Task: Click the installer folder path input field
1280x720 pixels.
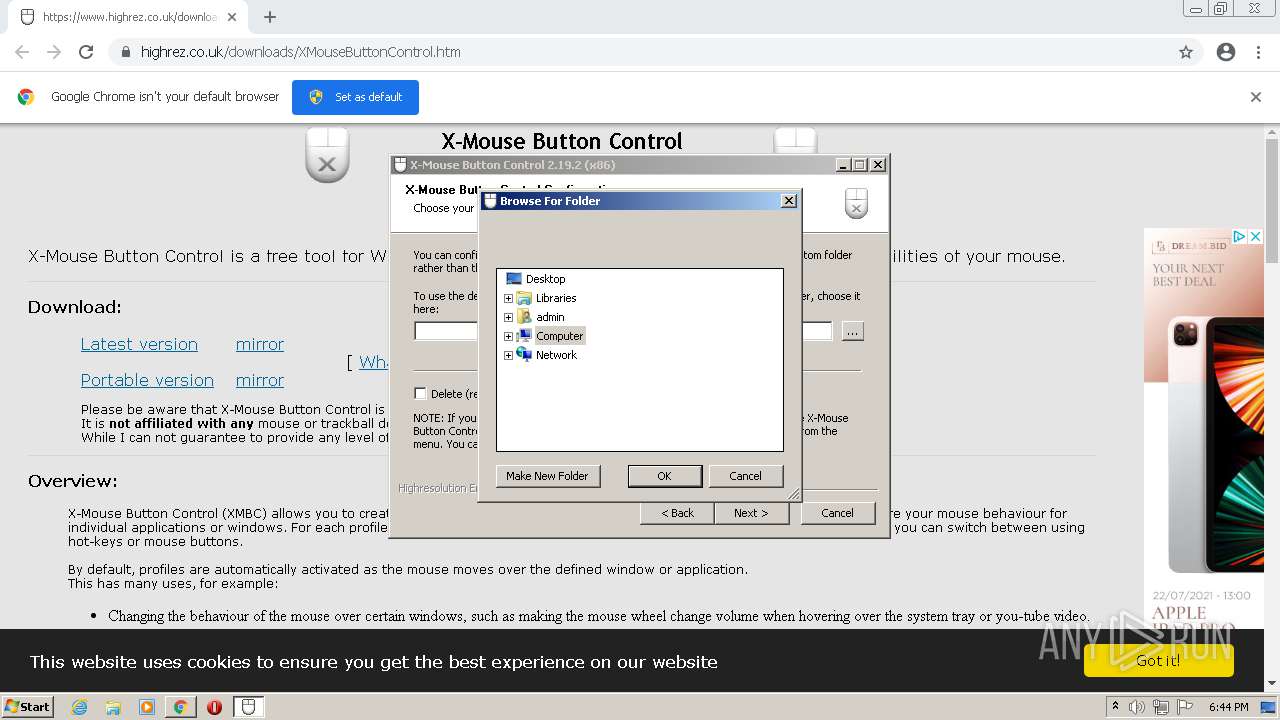Action: click(x=623, y=331)
